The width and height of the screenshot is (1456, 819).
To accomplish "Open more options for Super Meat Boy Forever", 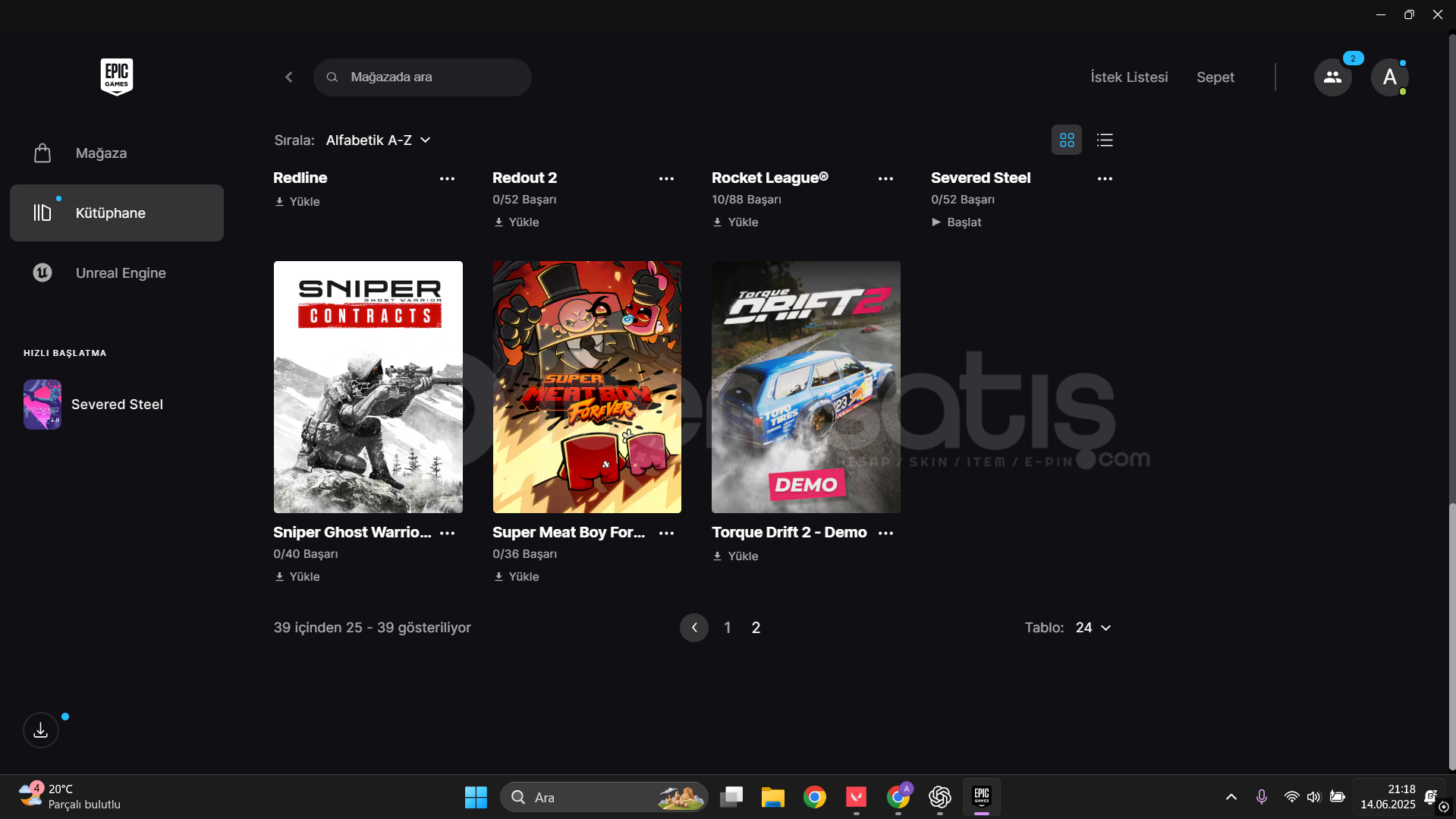I will (x=666, y=534).
